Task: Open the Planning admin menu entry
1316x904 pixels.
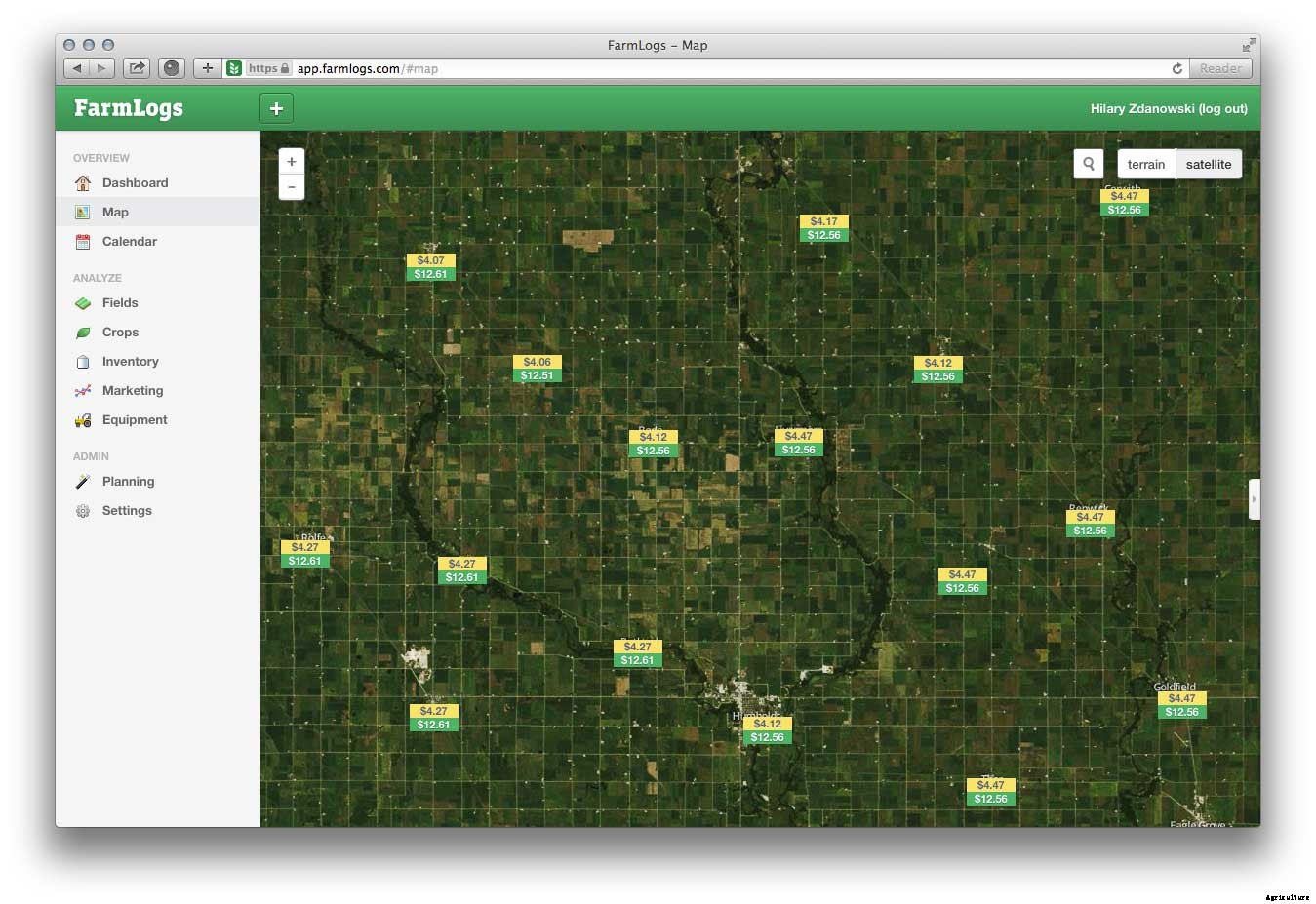Action: 128,481
